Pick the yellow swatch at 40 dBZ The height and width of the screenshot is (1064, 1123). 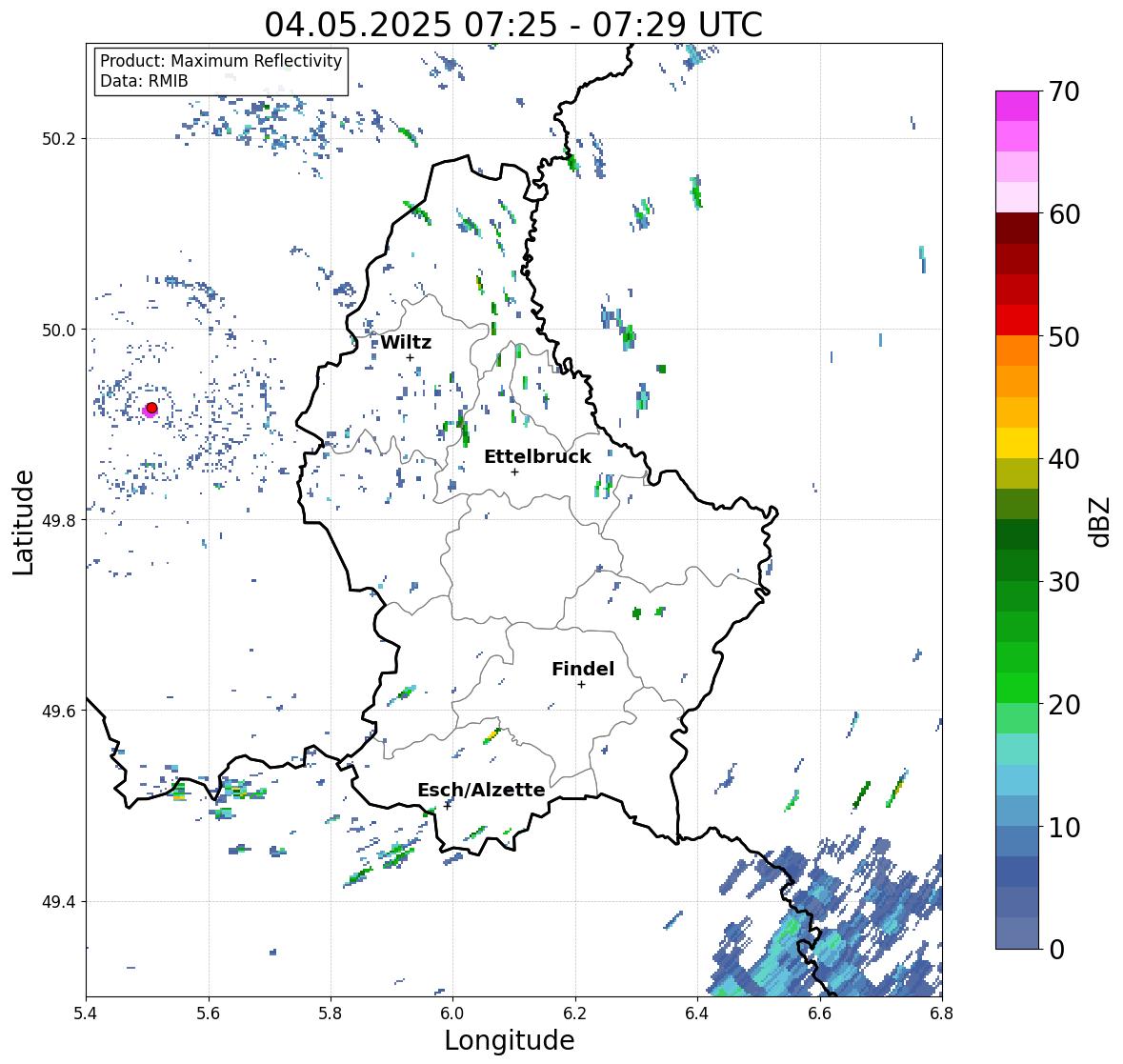pos(1017,443)
